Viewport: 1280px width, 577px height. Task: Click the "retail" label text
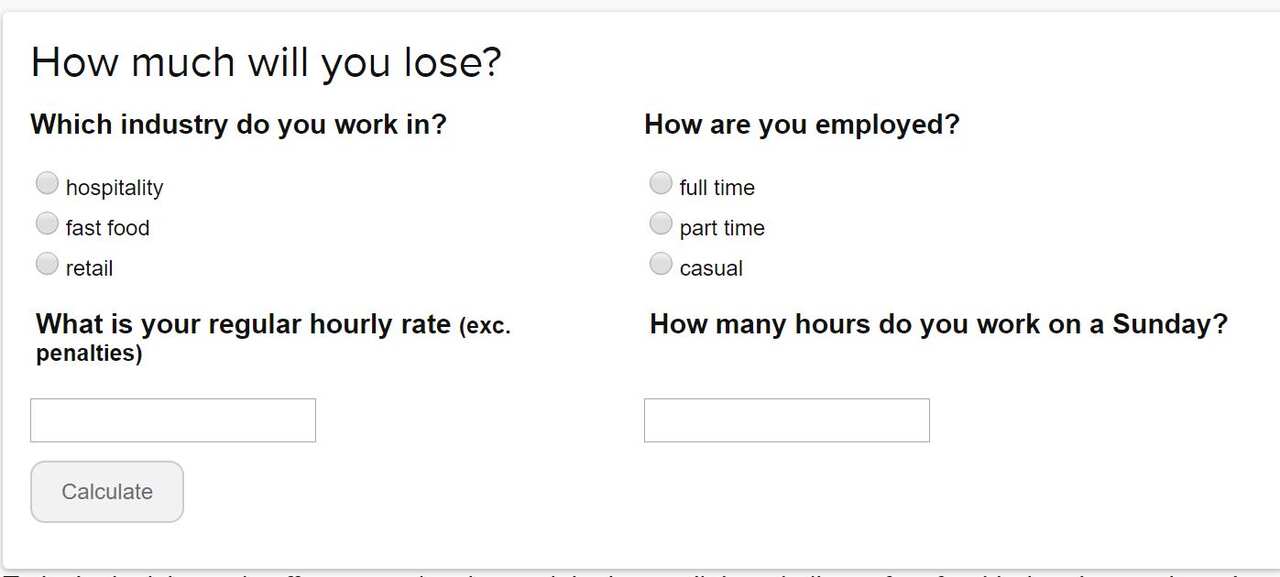89,268
